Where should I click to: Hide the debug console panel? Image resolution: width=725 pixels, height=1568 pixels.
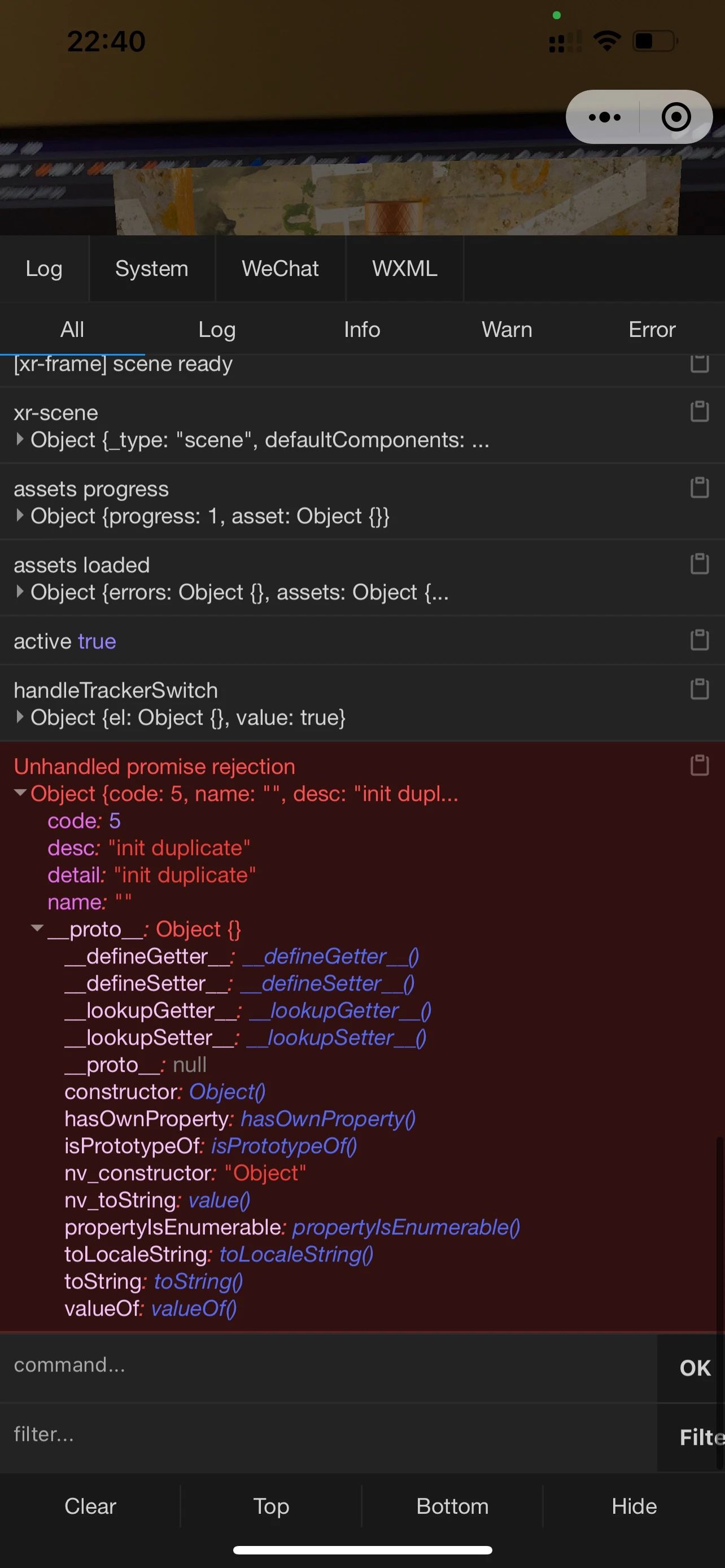click(634, 1506)
